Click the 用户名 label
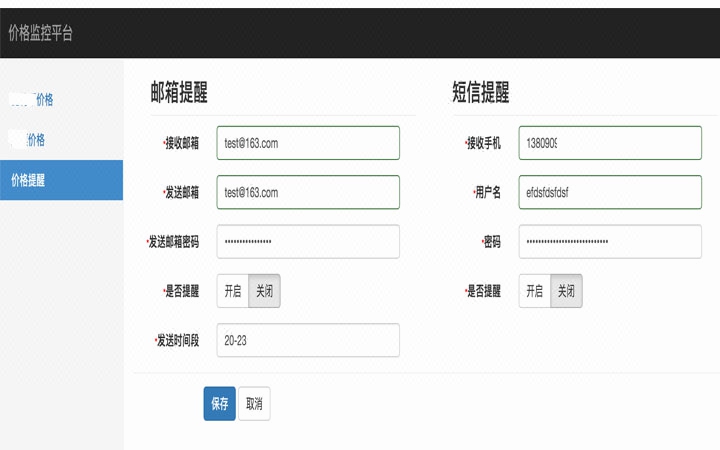The image size is (720, 450). coord(487,192)
